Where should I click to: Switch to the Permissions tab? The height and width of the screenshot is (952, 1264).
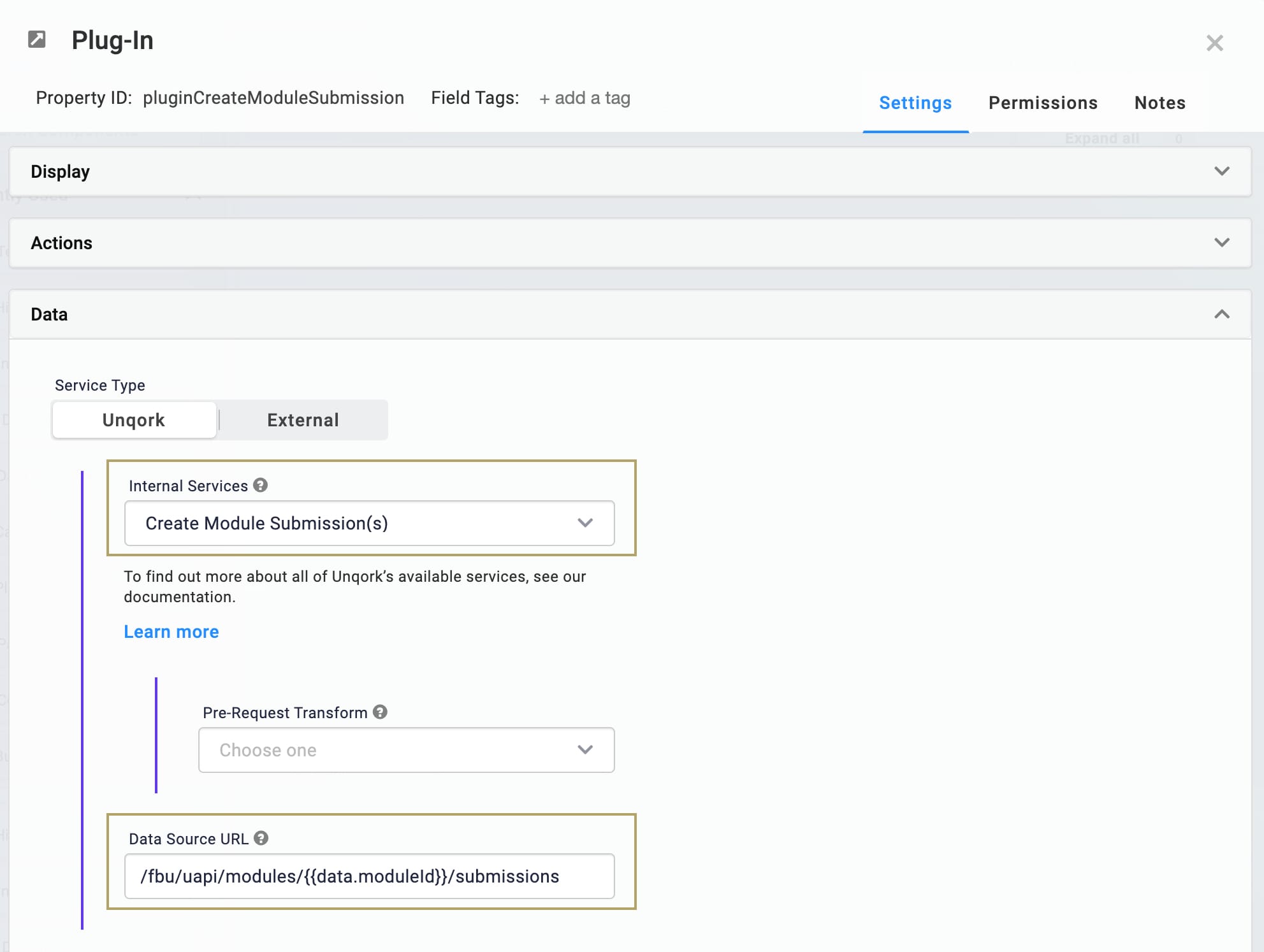click(1043, 103)
